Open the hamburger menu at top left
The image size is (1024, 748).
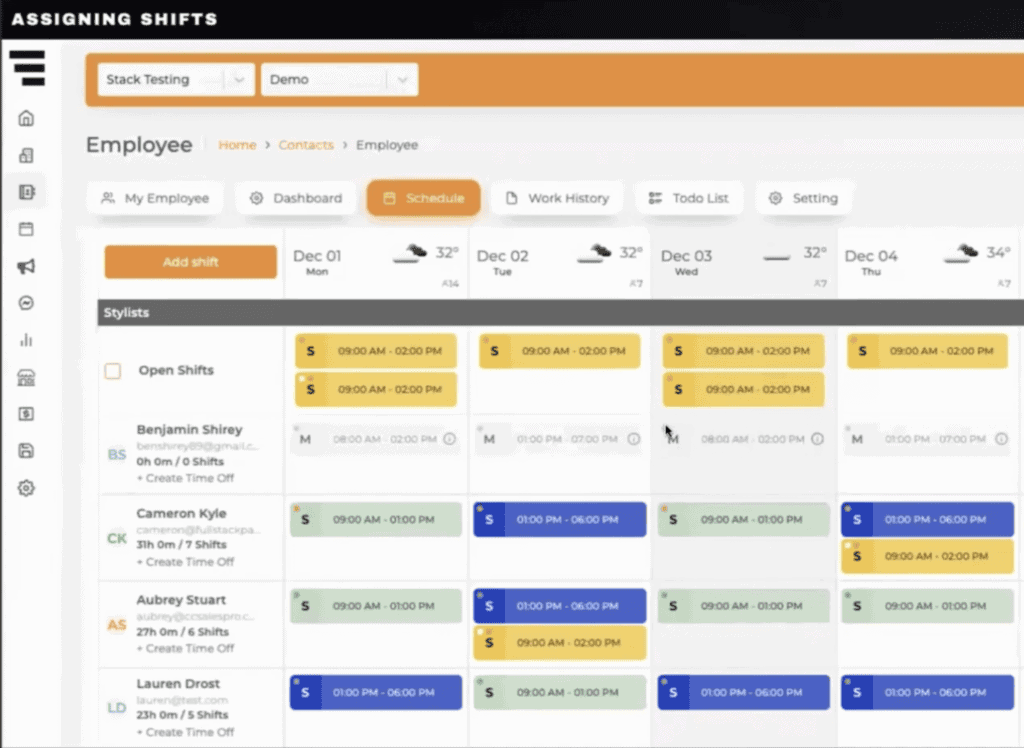pyautogui.click(x=29, y=68)
